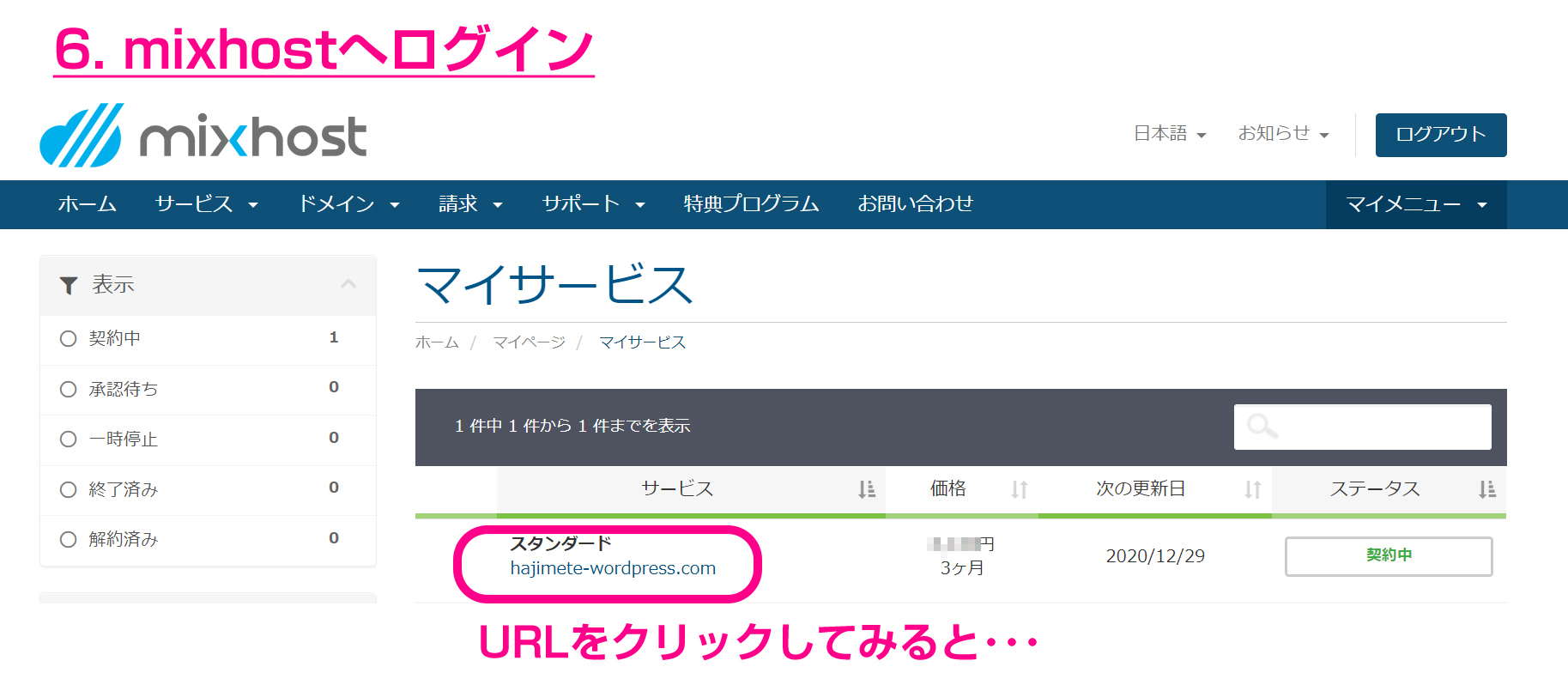The width and height of the screenshot is (1568, 691).
Task: Collapse the 表示 filter panel chevron
Action: 348,284
